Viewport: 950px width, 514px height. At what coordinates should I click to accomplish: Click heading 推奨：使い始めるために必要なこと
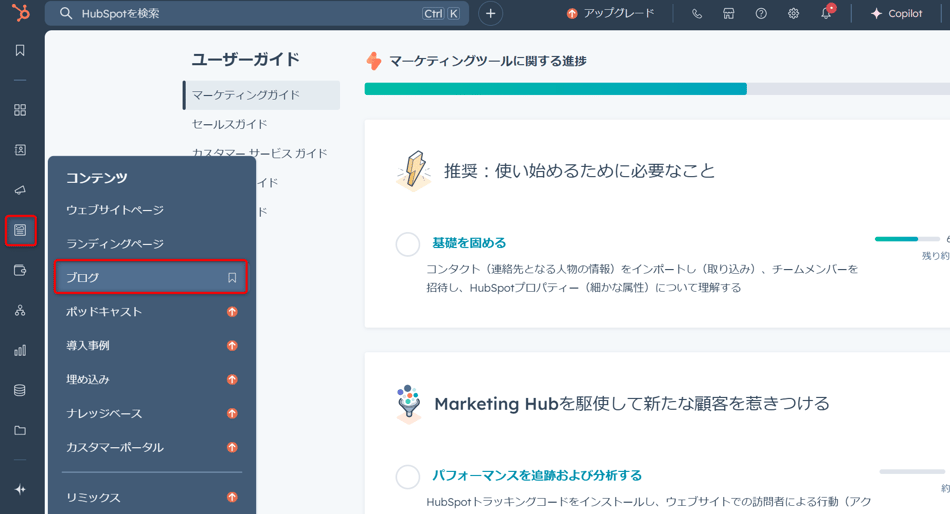pos(579,171)
